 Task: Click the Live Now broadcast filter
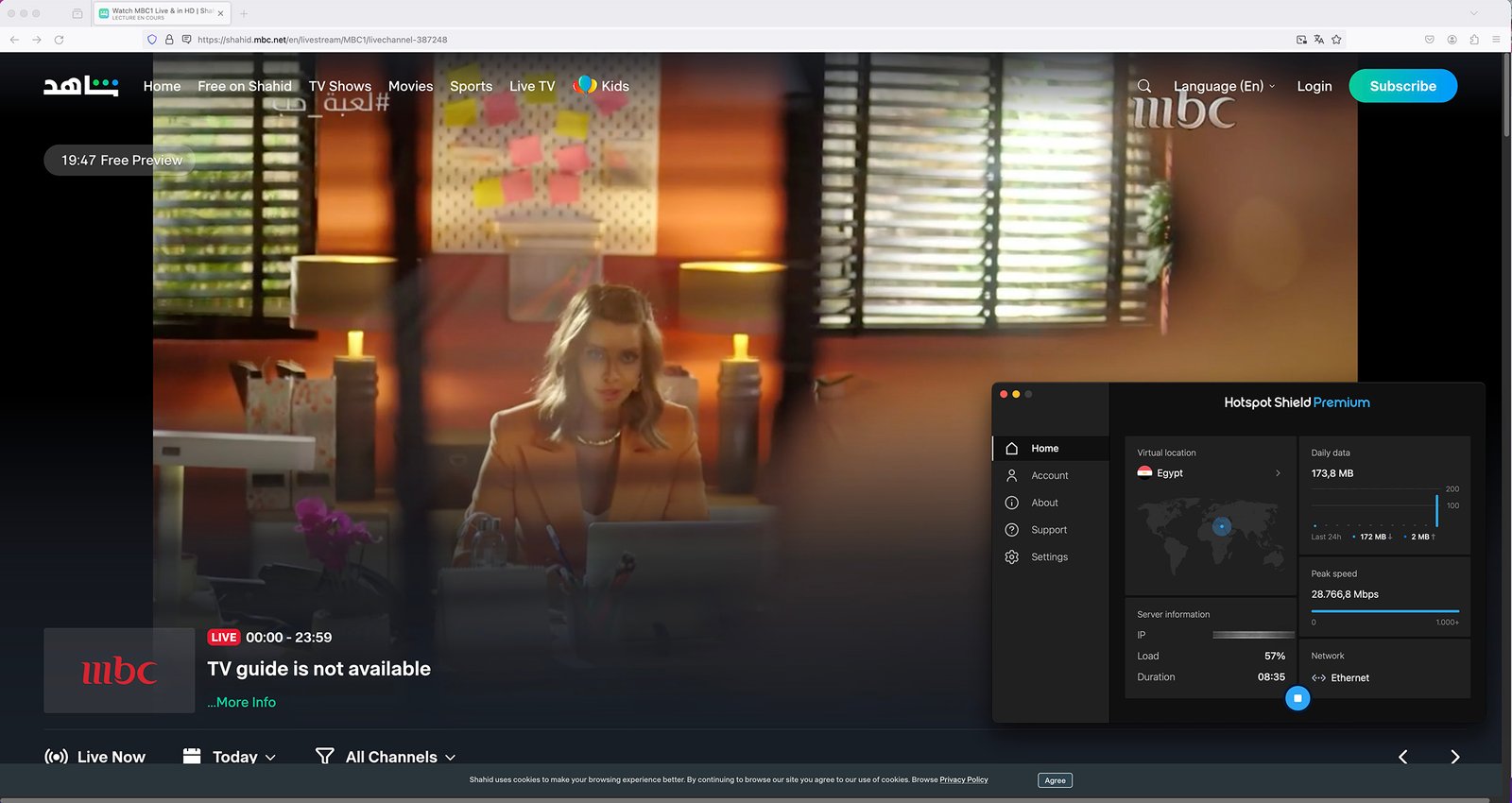pyautogui.click(x=95, y=757)
